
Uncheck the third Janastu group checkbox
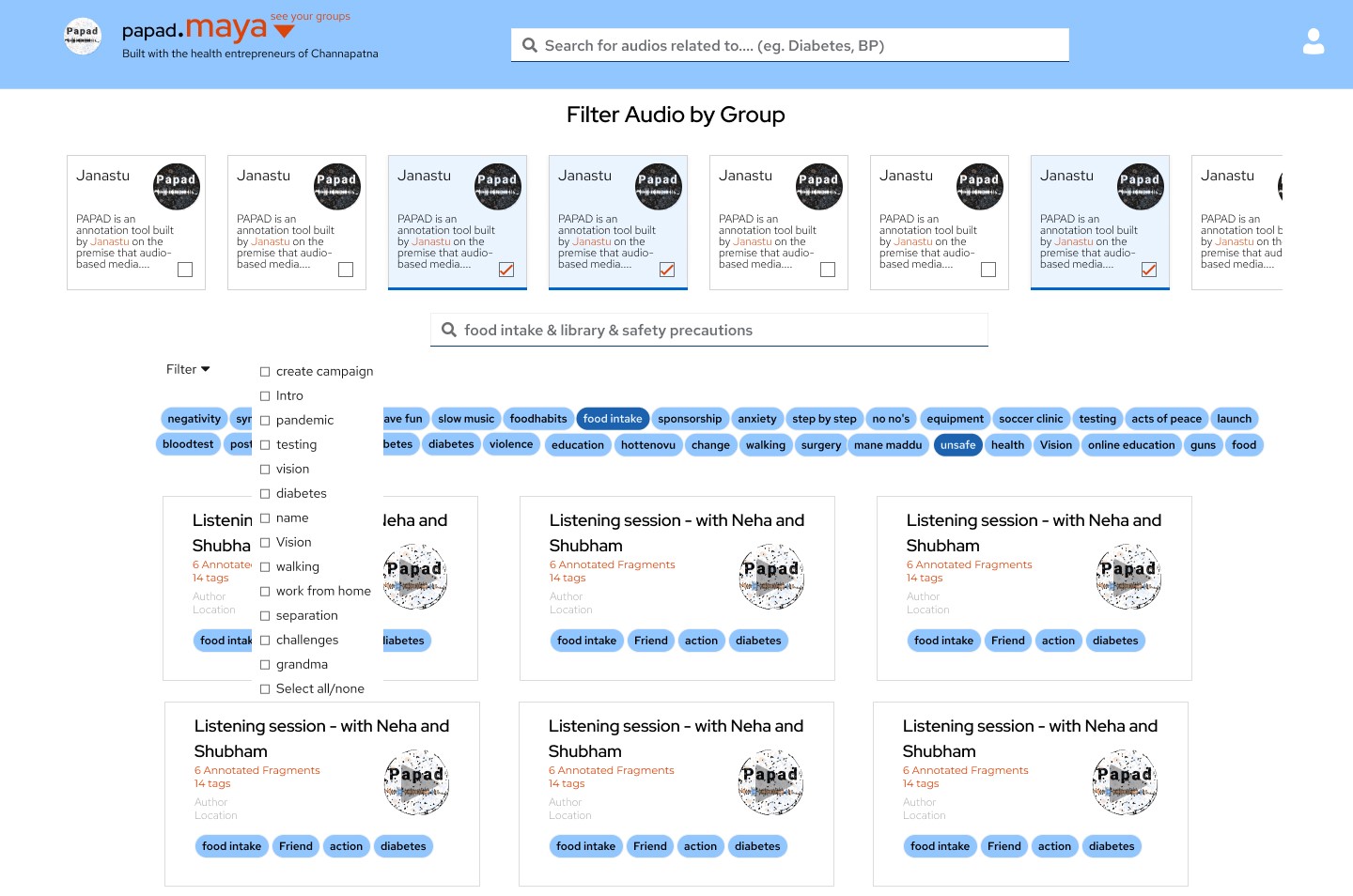(506, 270)
